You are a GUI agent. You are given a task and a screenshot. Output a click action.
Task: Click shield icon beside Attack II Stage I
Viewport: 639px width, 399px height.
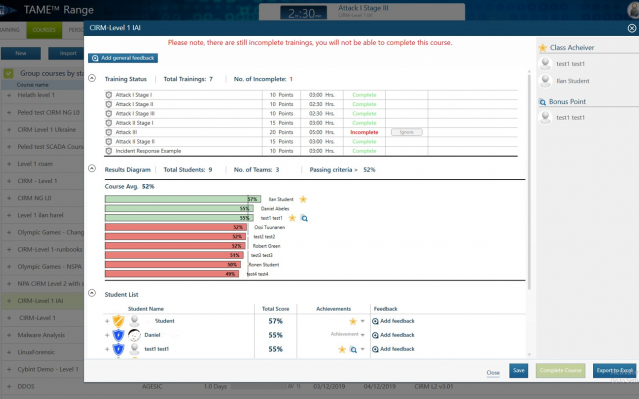click(108, 123)
